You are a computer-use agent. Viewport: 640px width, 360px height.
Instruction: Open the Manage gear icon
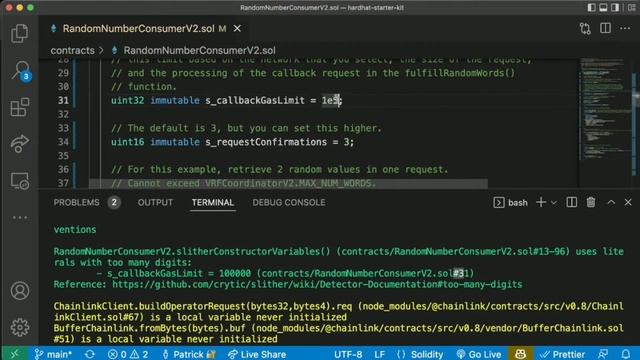click(x=20, y=327)
